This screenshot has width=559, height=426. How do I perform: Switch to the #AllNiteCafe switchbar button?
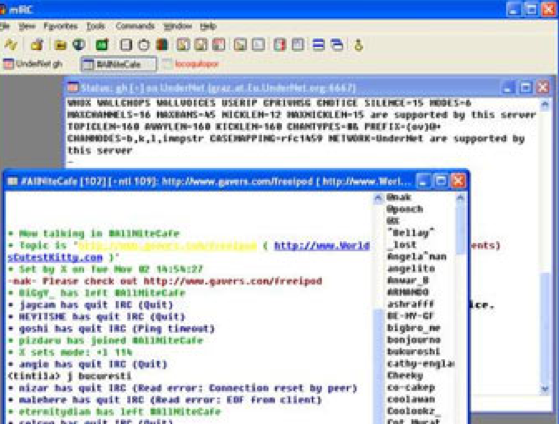click(x=118, y=64)
